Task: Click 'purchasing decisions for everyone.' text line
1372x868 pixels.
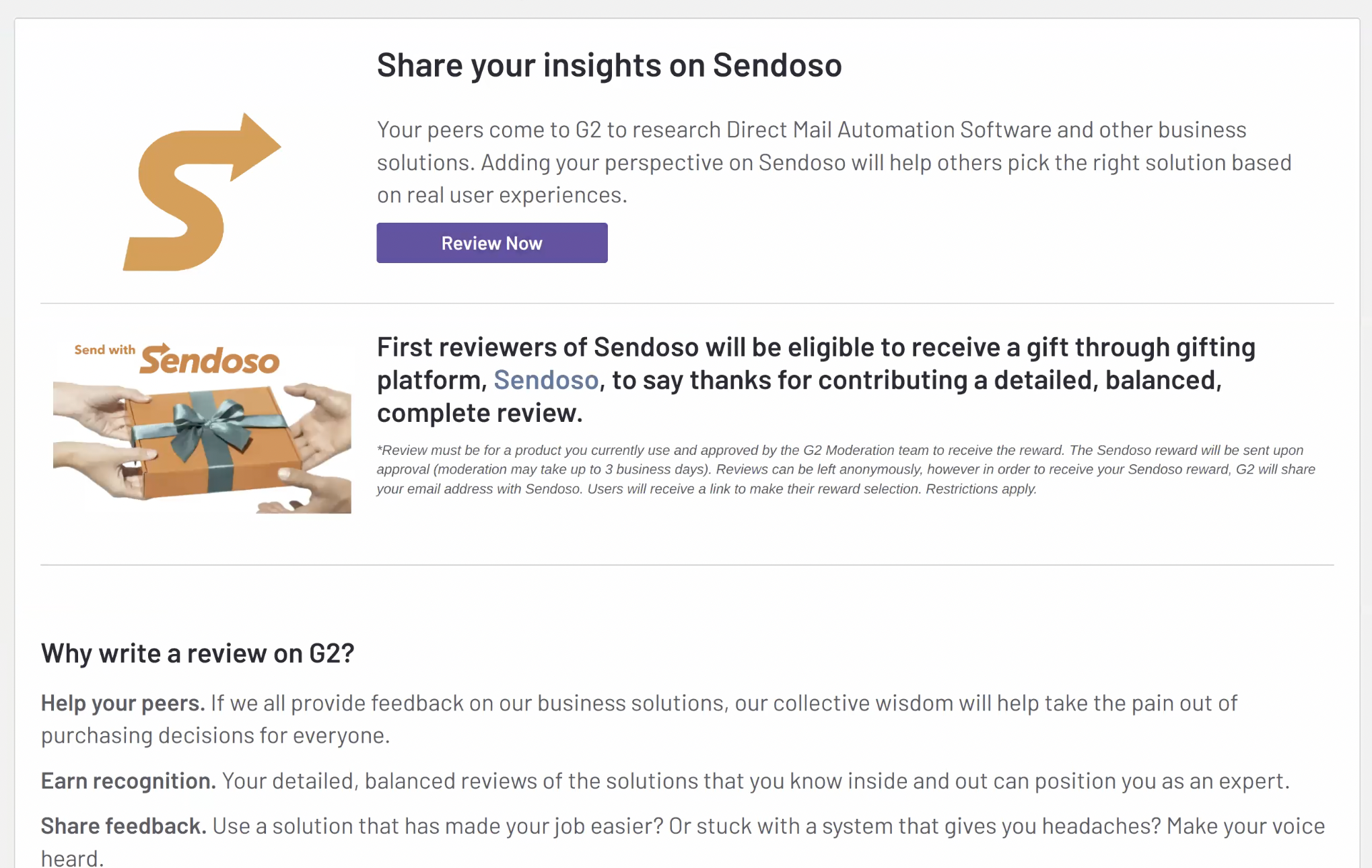Action: [215, 735]
